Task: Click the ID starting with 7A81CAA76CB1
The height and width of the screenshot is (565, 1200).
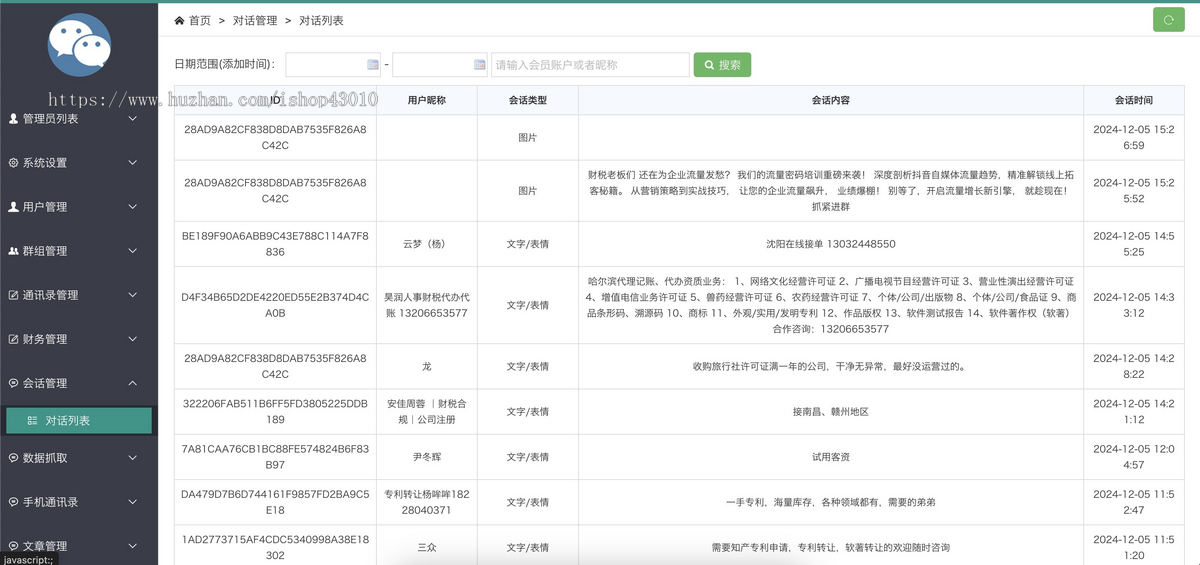Action: coord(275,457)
